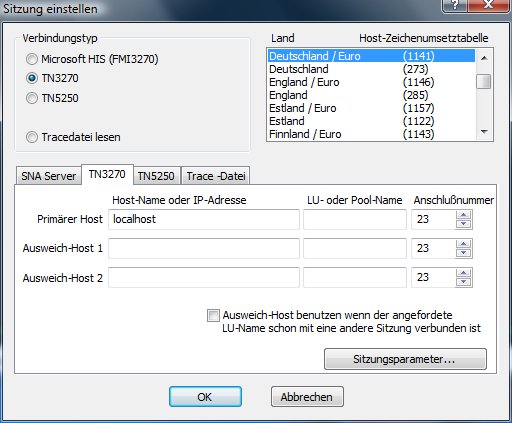512x423 pixels.
Task: Enable the Ausweich-Host benutzen checkbox
Action: [213, 315]
